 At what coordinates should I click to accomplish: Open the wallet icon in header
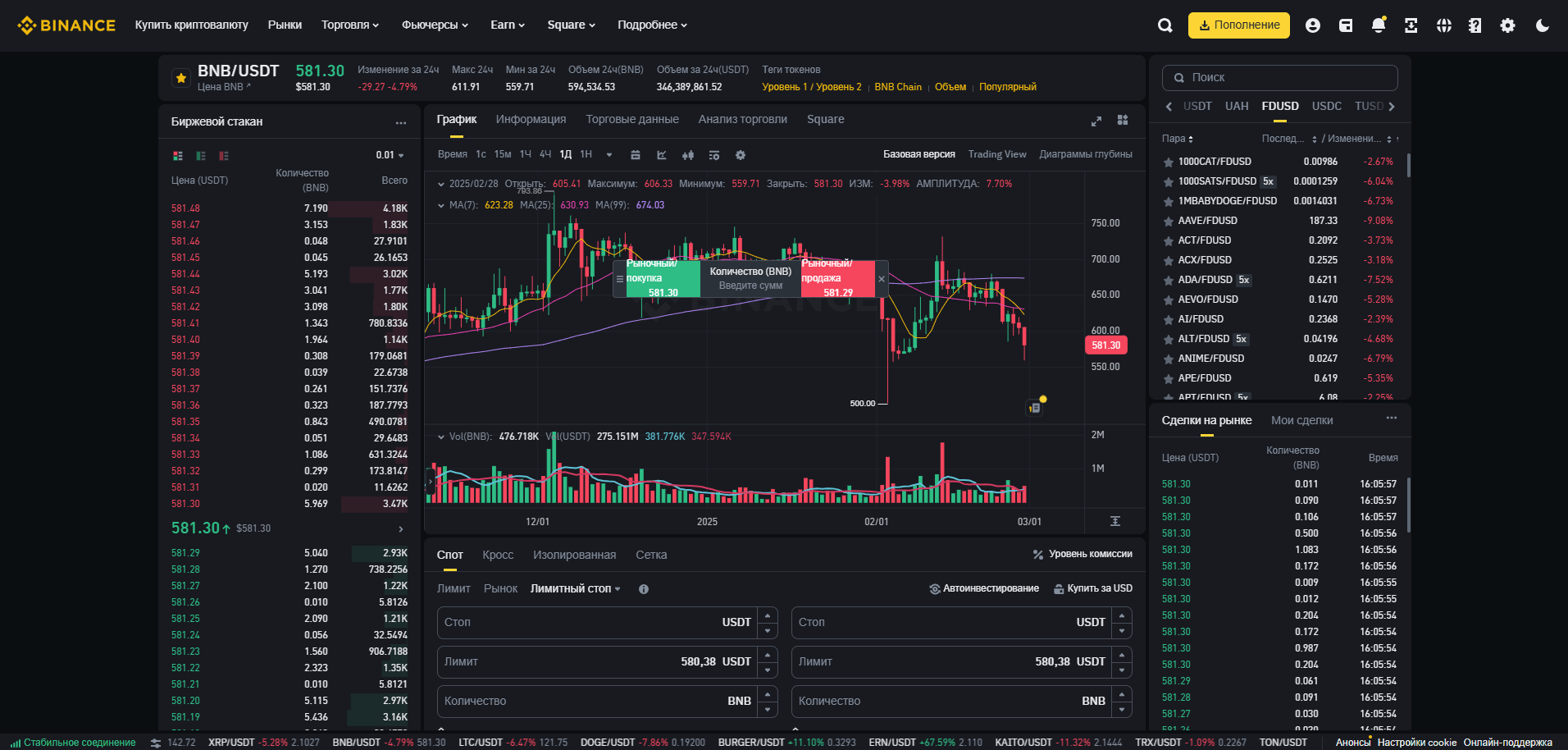click(1346, 25)
